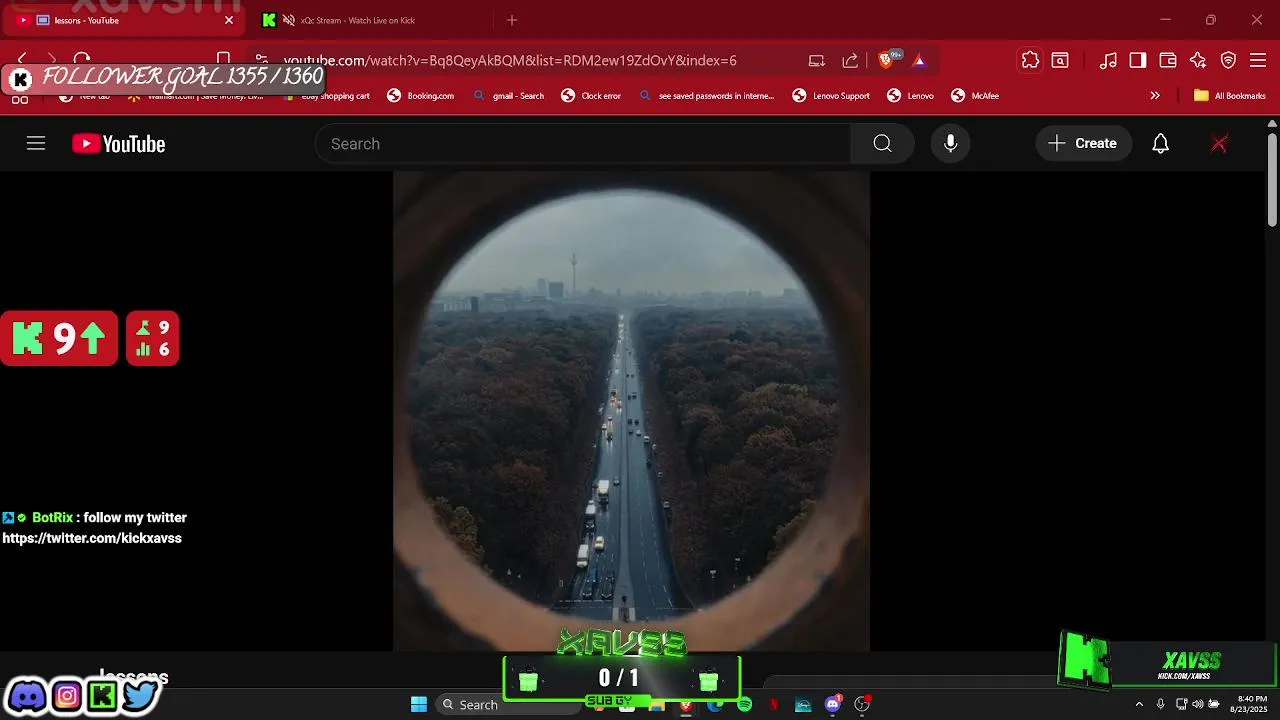
Task: Click the video player image
Action: tap(631, 411)
